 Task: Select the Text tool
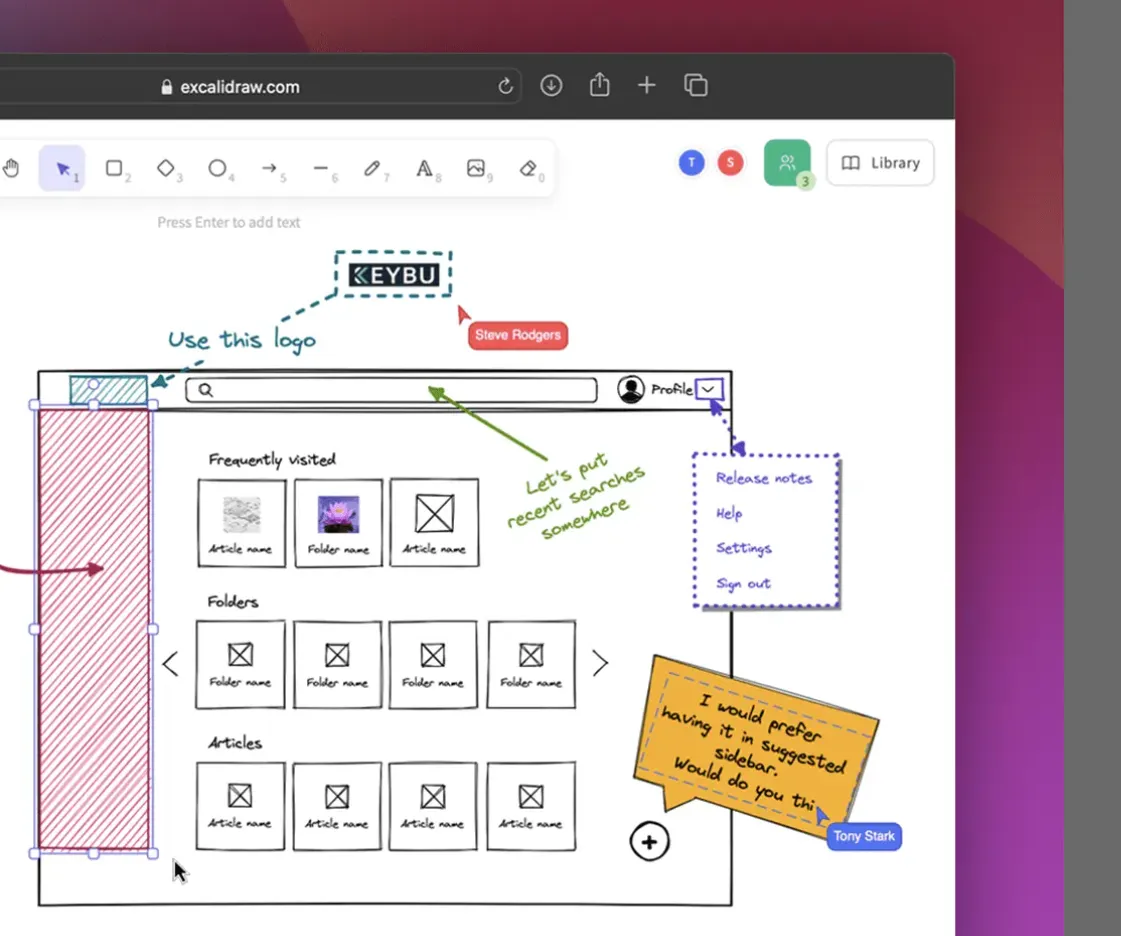[424, 168]
